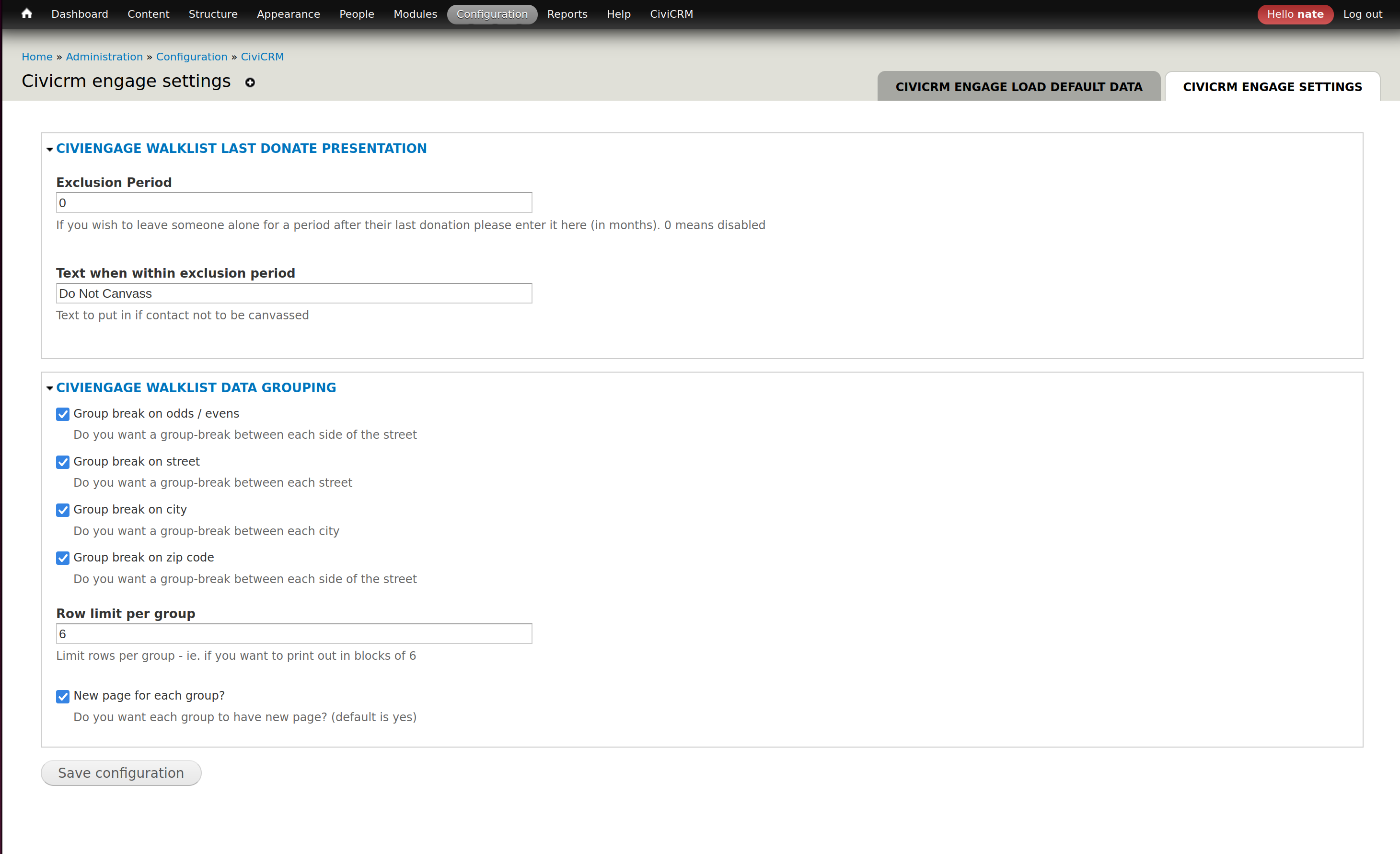This screenshot has width=1400, height=854.
Task: Click the CiviCRM breadcrumb link
Action: pos(262,57)
